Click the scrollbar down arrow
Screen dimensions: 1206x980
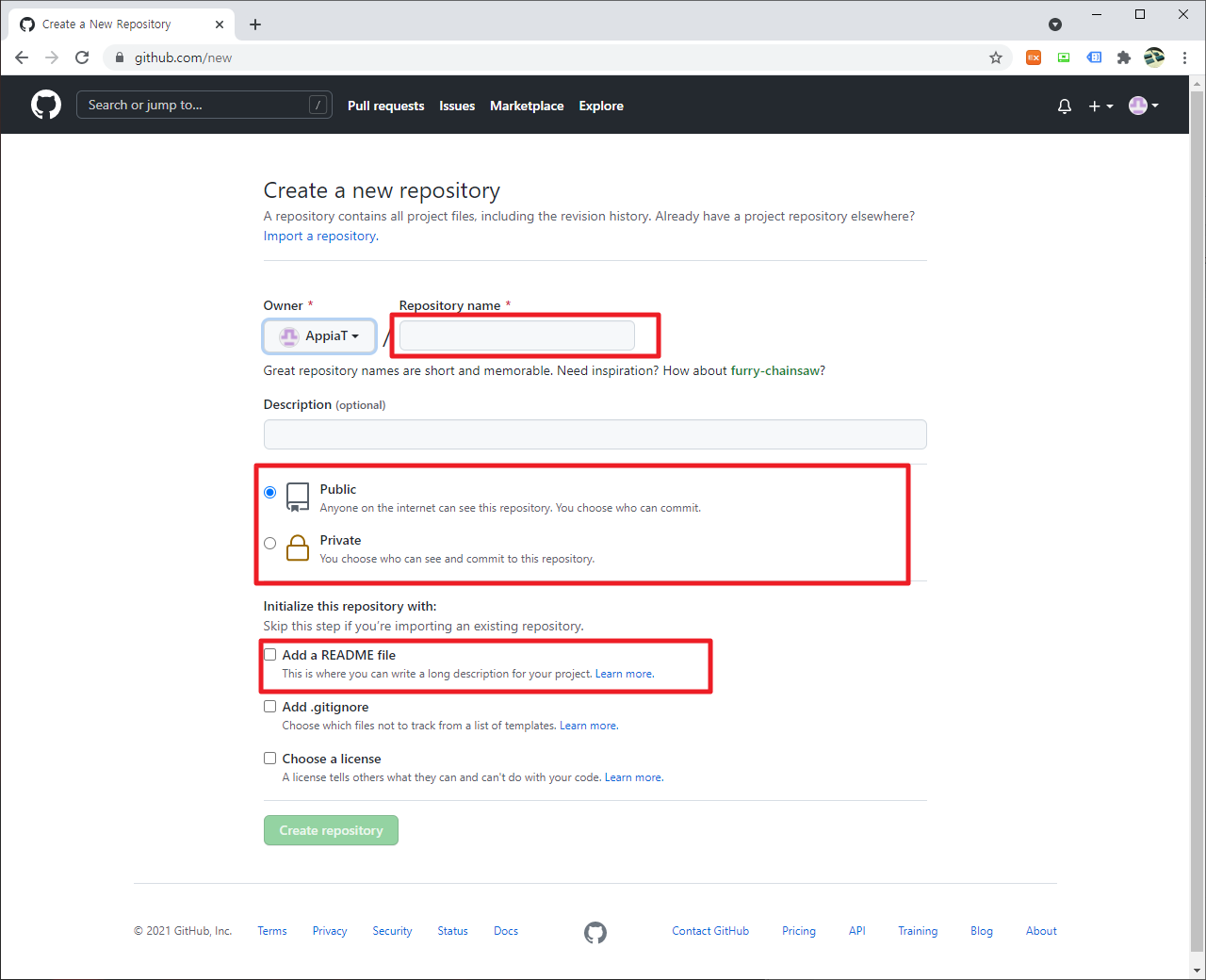tap(1198, 970)
